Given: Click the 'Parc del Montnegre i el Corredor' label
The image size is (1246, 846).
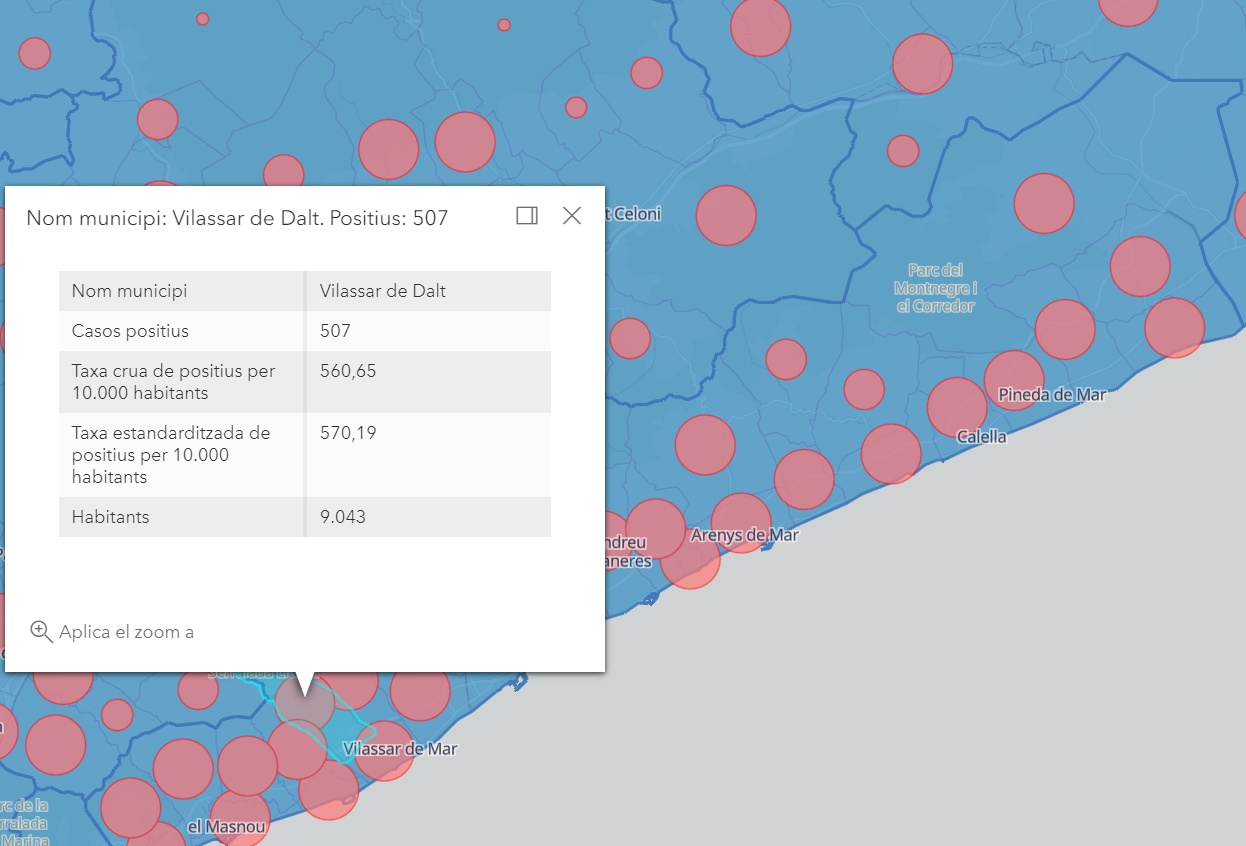Looking at the screenshot, I should (x=935, y=288).
